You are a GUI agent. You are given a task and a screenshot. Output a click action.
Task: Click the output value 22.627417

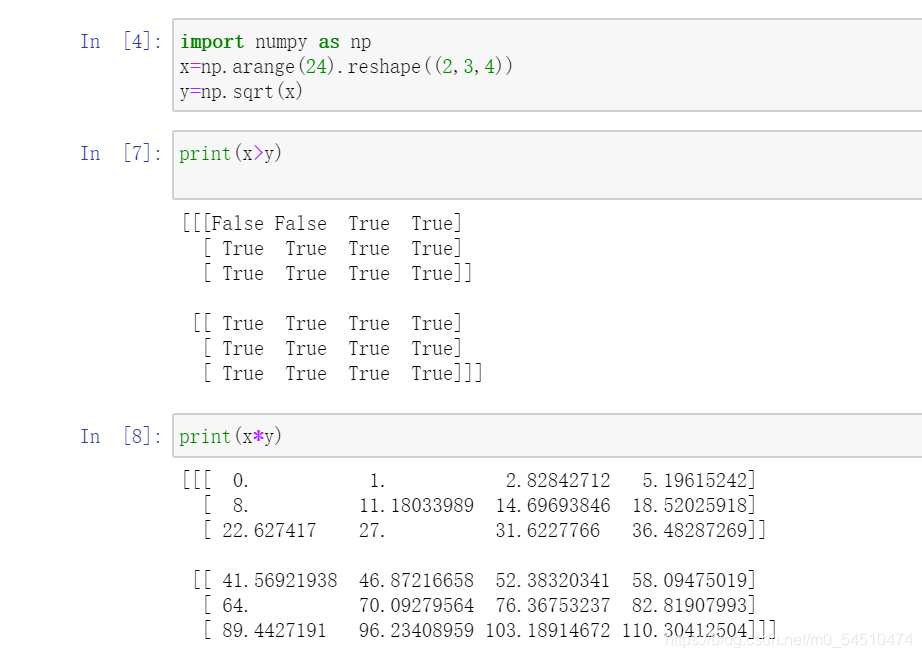(269, 530)
